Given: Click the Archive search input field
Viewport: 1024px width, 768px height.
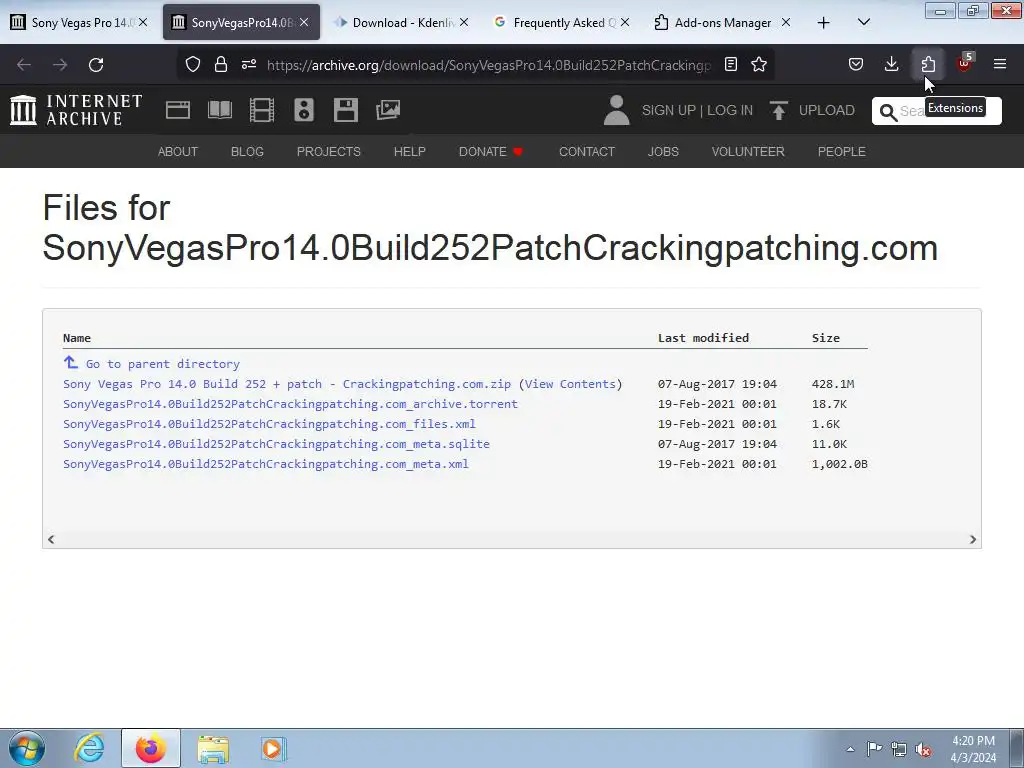Looking at the screenshot, I should [x=936, y=111].
